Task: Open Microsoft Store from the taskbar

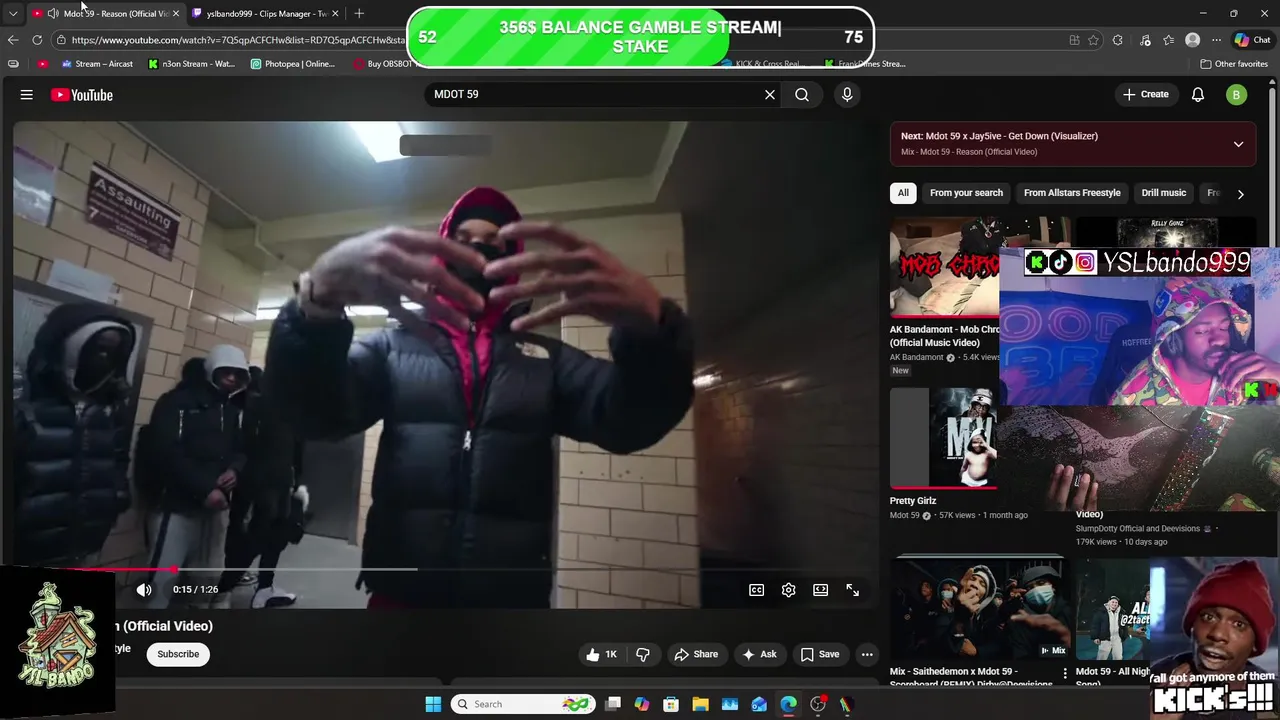Action: point(671,704)
